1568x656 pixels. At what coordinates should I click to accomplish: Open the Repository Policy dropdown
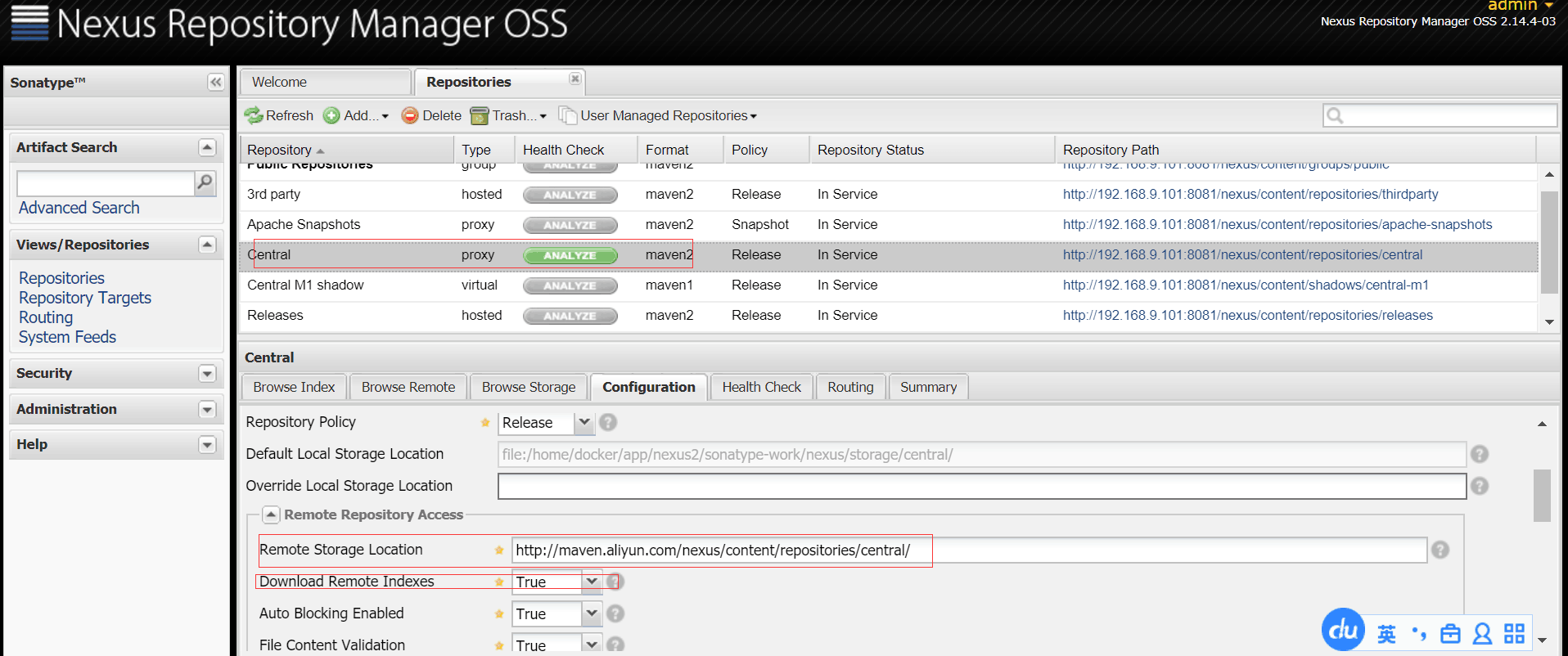click(x=583, y=423)
